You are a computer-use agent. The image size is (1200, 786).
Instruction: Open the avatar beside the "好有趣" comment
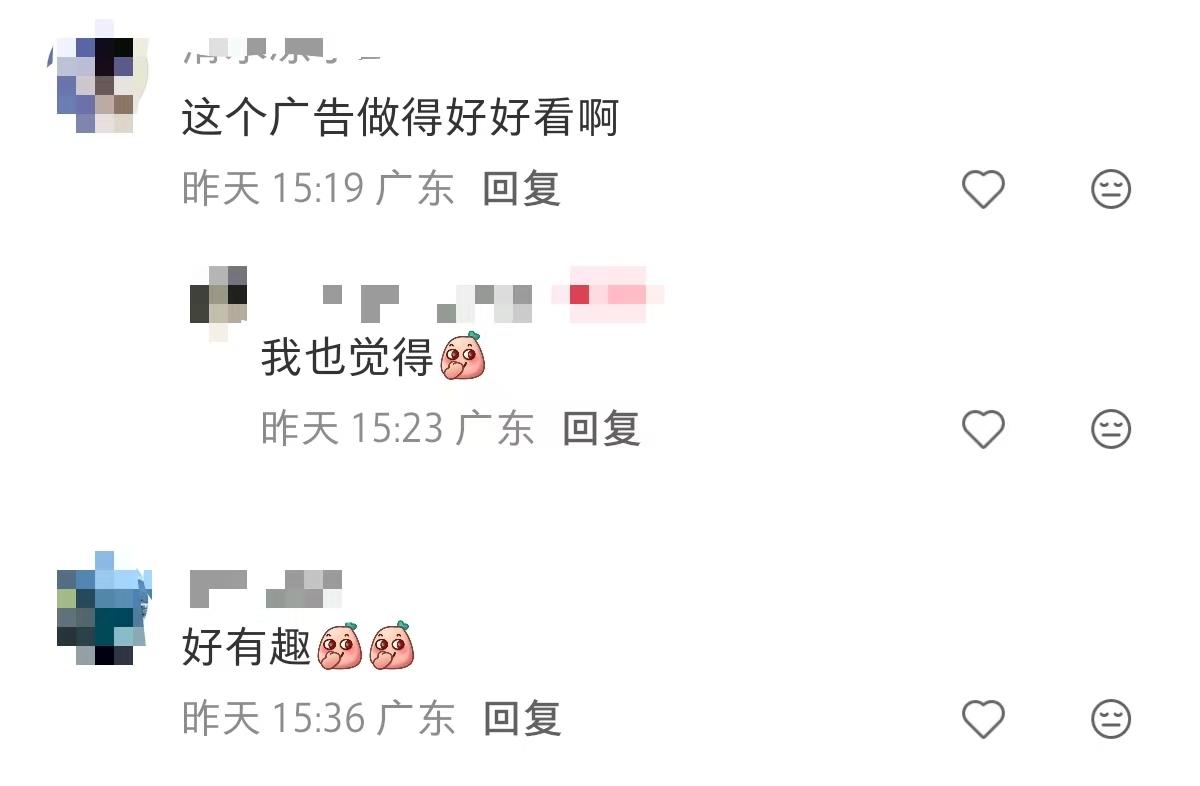[x=103, y=608]
